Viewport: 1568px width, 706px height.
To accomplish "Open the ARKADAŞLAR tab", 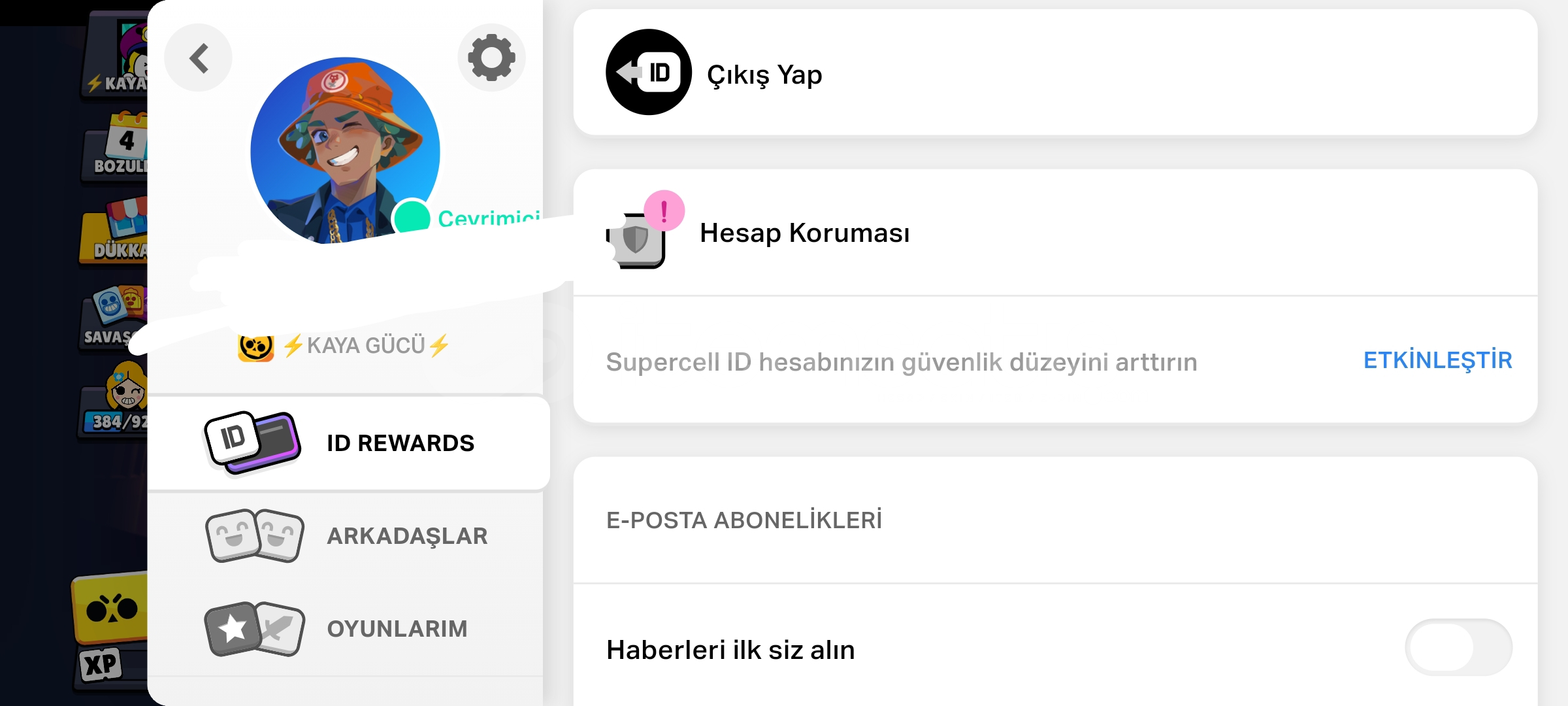I will coord(346,535).
